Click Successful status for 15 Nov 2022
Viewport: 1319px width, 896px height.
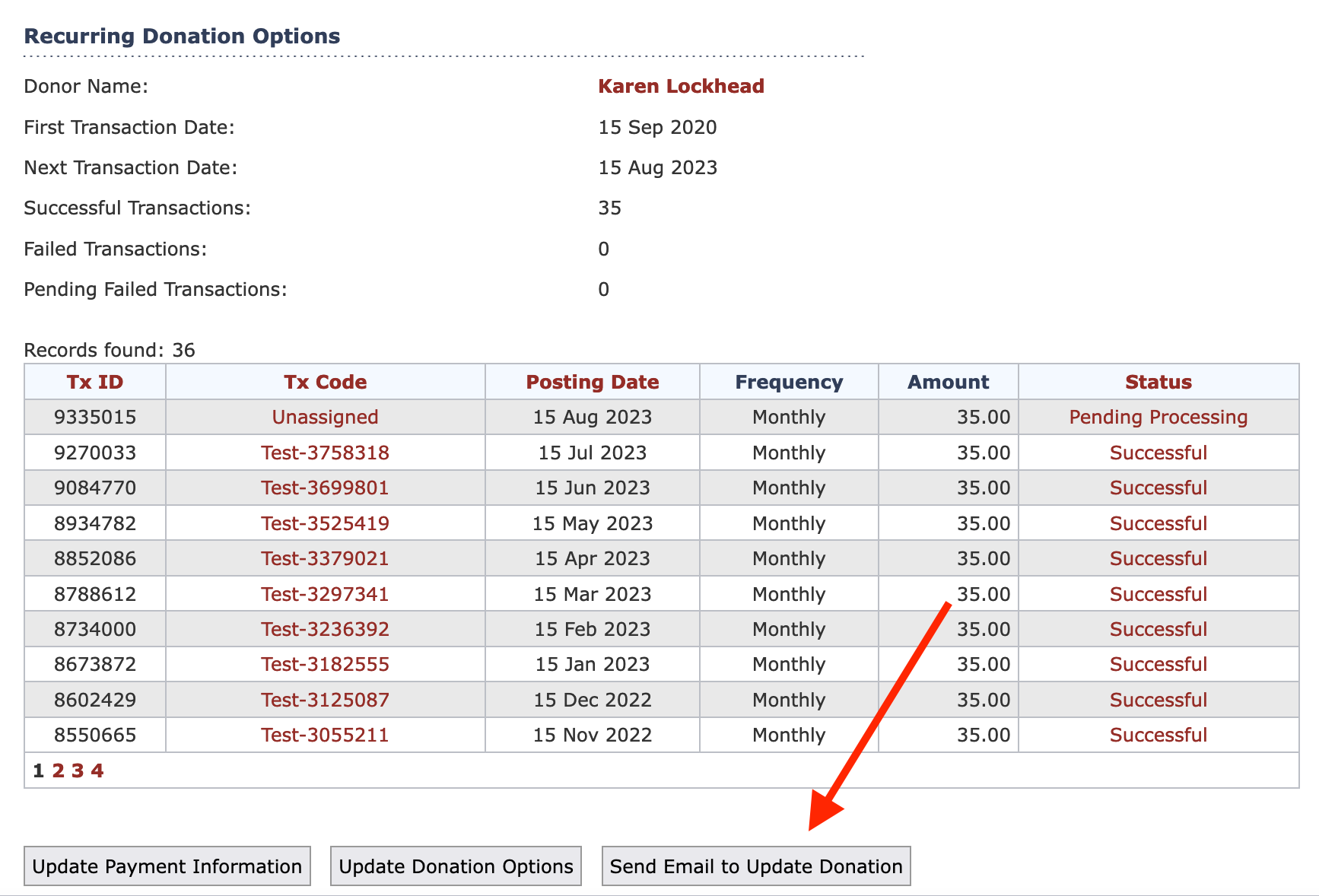tap(1158, 735)
